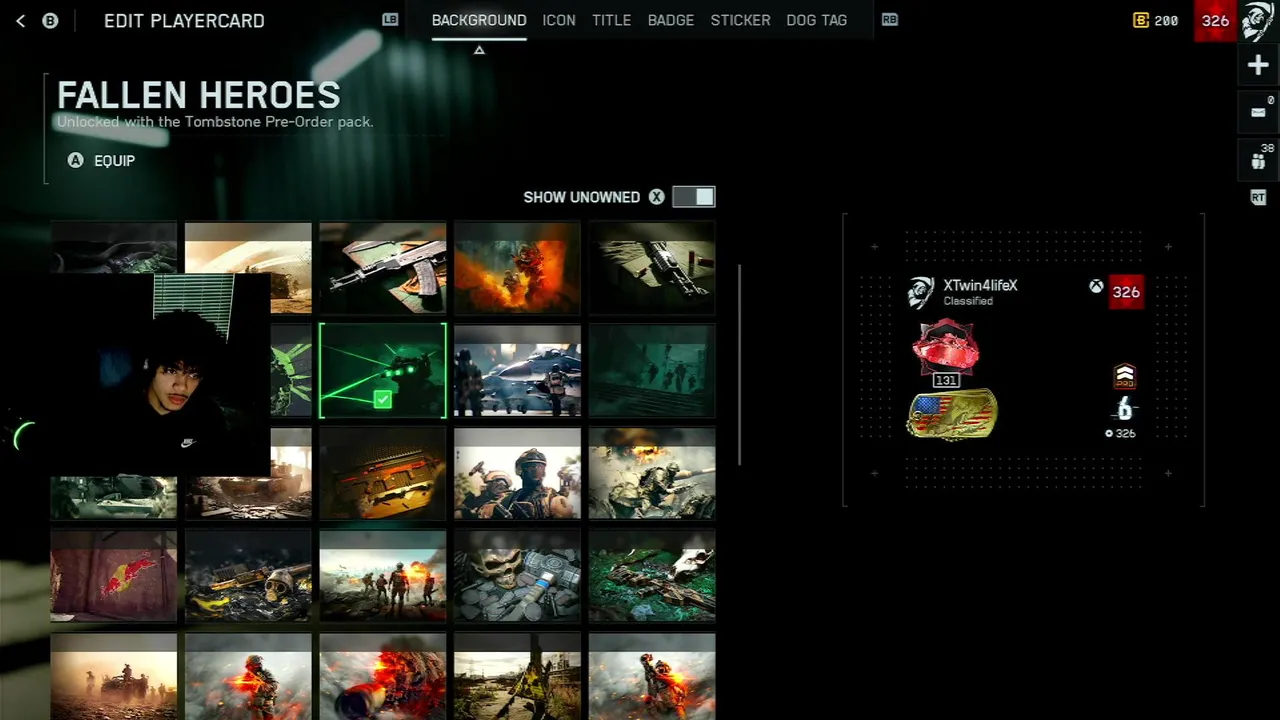Click the Tombstone Pre-Order pack description
Viewport: 1280px width, 720px height.
coord(215,122)
